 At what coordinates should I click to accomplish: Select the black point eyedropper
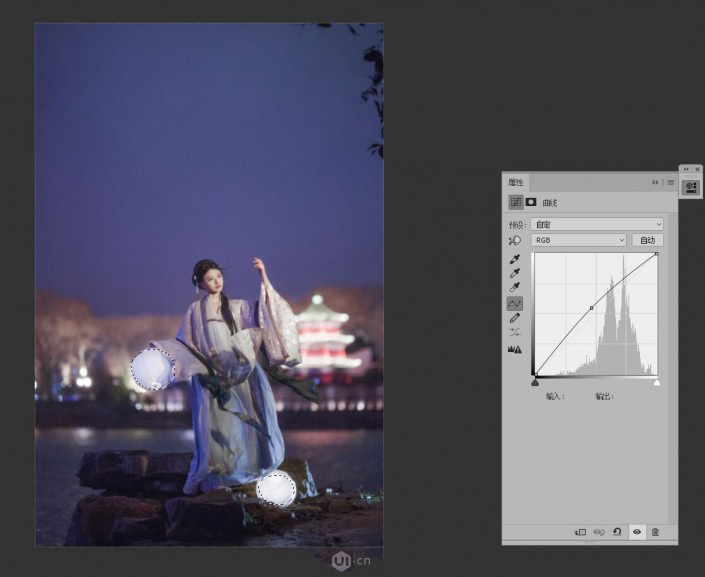click(x=515, y=260)
